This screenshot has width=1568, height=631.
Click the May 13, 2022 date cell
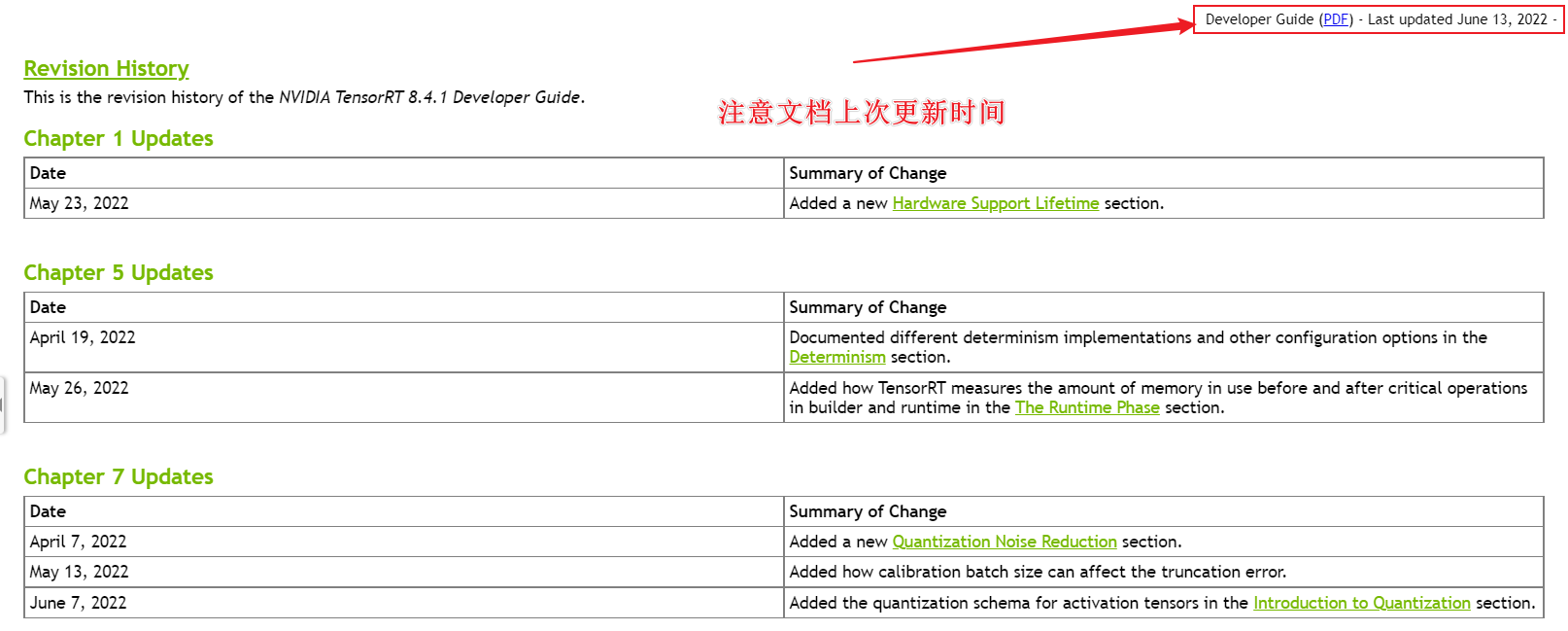(404, 572)
